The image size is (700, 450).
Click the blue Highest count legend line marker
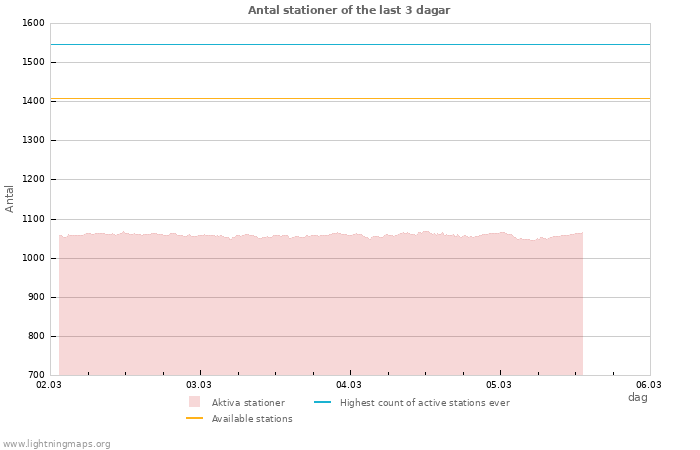pos(322,402)
